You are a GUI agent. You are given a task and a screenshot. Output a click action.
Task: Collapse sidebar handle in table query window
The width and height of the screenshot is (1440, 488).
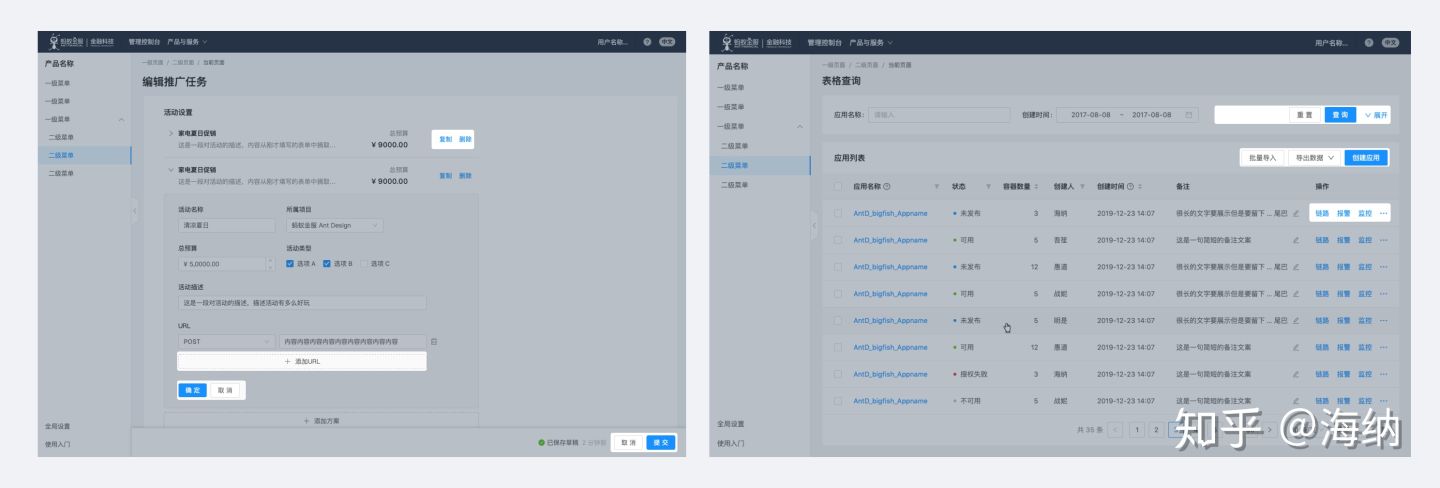click(x=814, y=226)
